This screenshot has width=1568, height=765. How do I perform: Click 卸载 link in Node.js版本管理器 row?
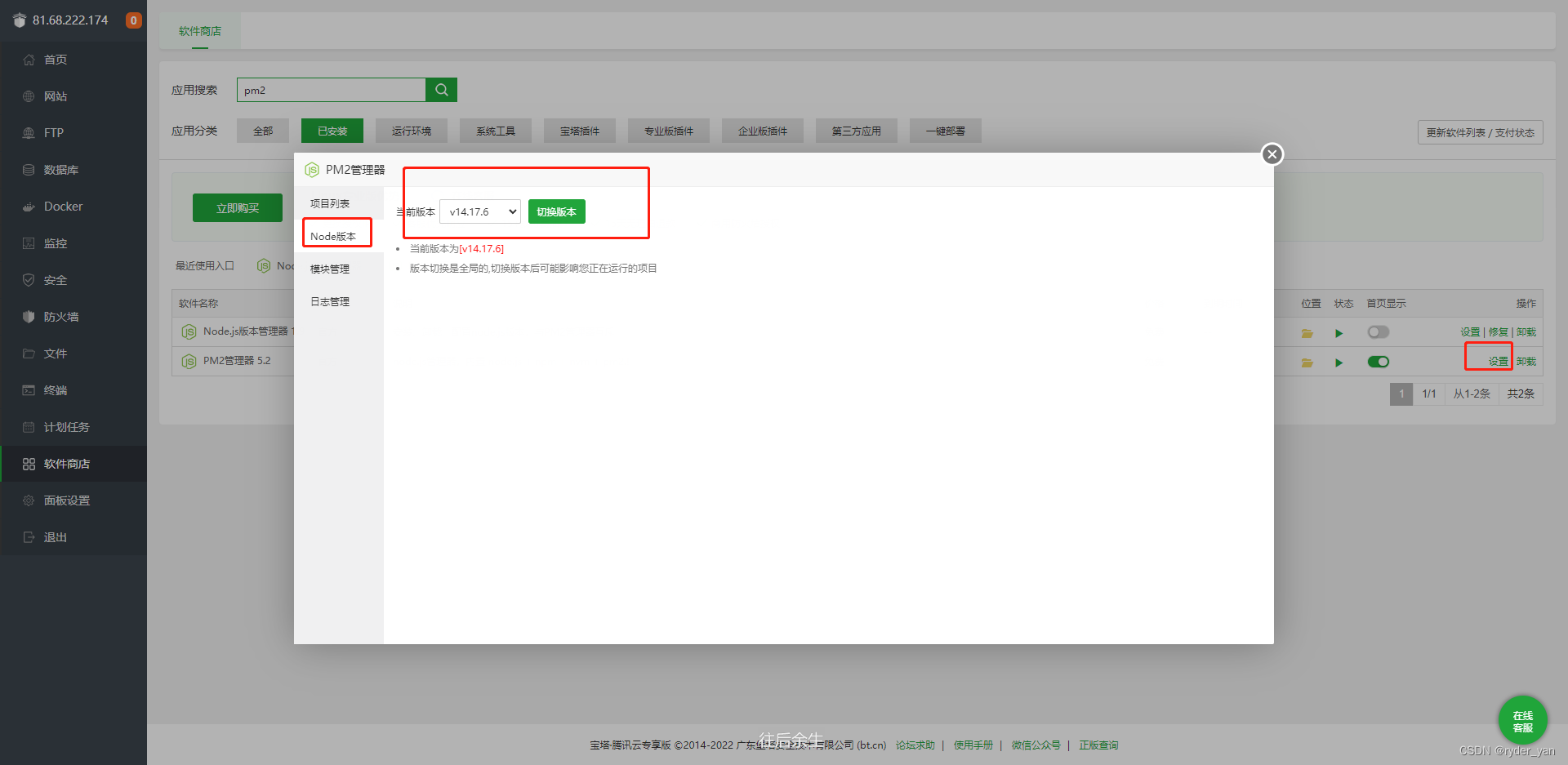[1526, 332]
